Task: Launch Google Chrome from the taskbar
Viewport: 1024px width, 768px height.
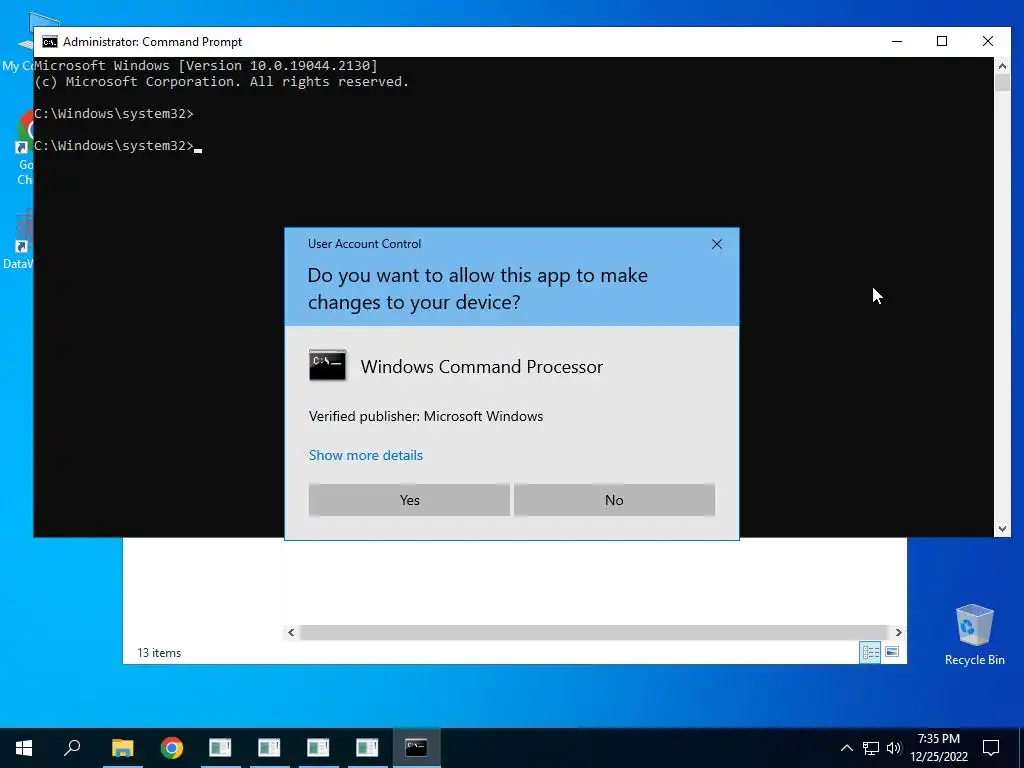Action: [172, 748]
